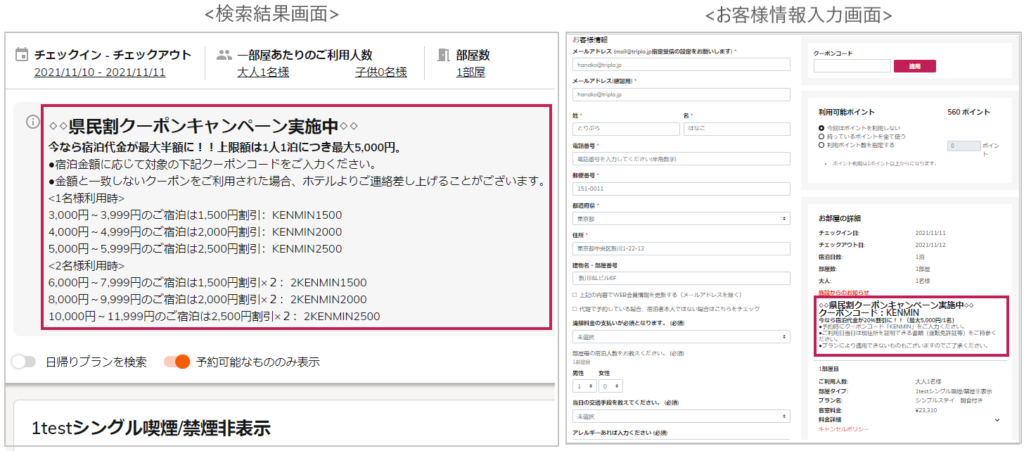Select 今回はポイントを利用しない radio option

[x=822, y=129]
